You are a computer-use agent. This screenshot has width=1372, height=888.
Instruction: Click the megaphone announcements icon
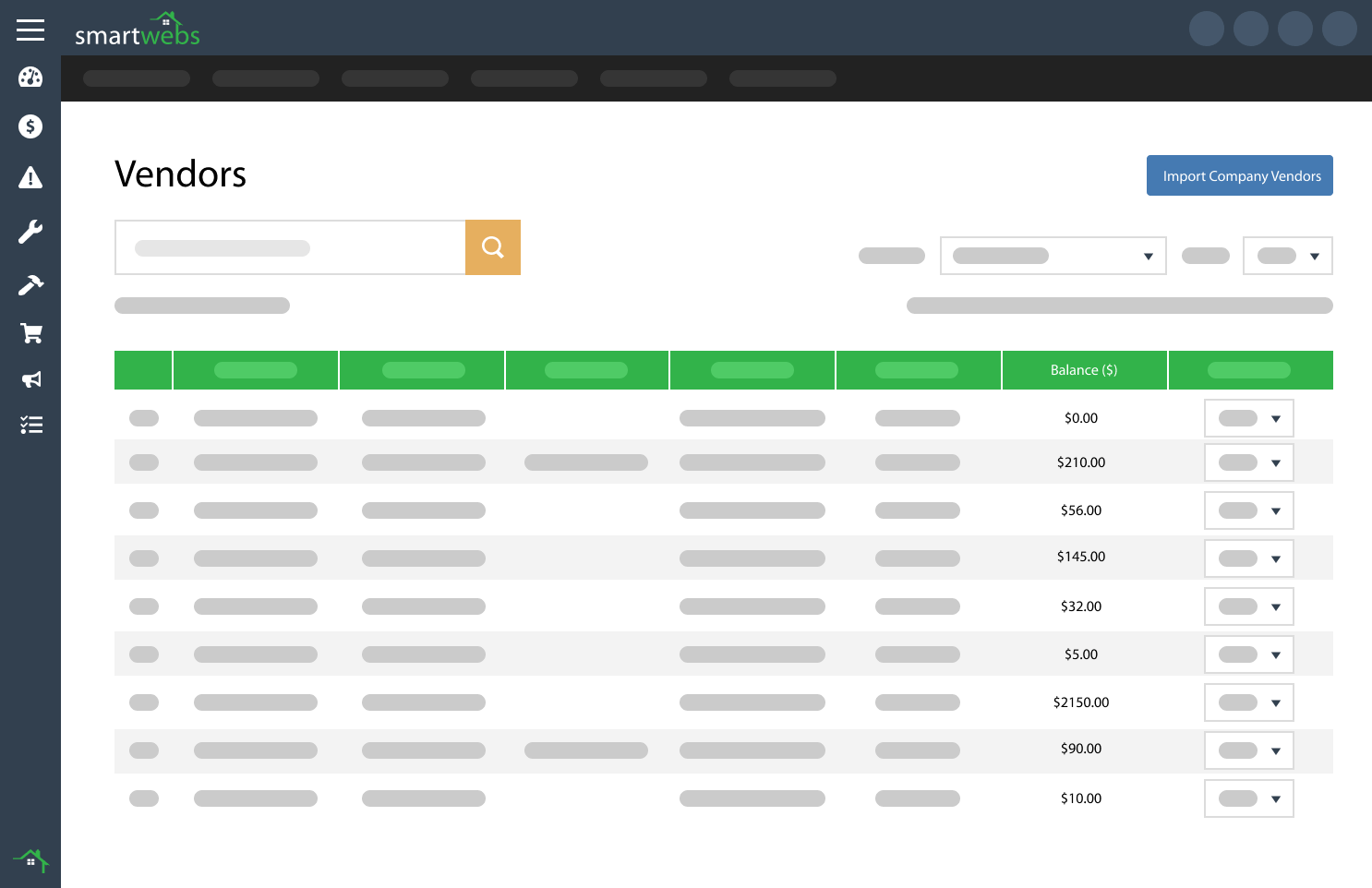click(31, 379)
